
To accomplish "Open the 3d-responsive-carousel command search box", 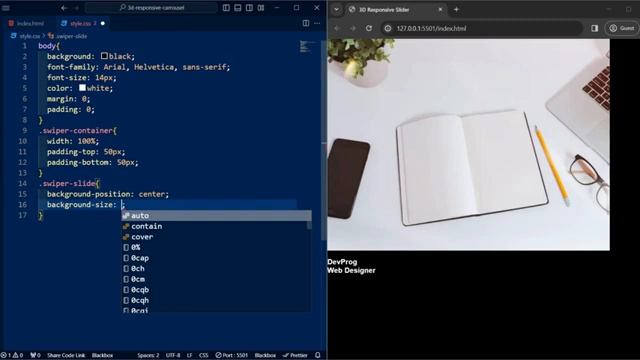I will (151, 8).
